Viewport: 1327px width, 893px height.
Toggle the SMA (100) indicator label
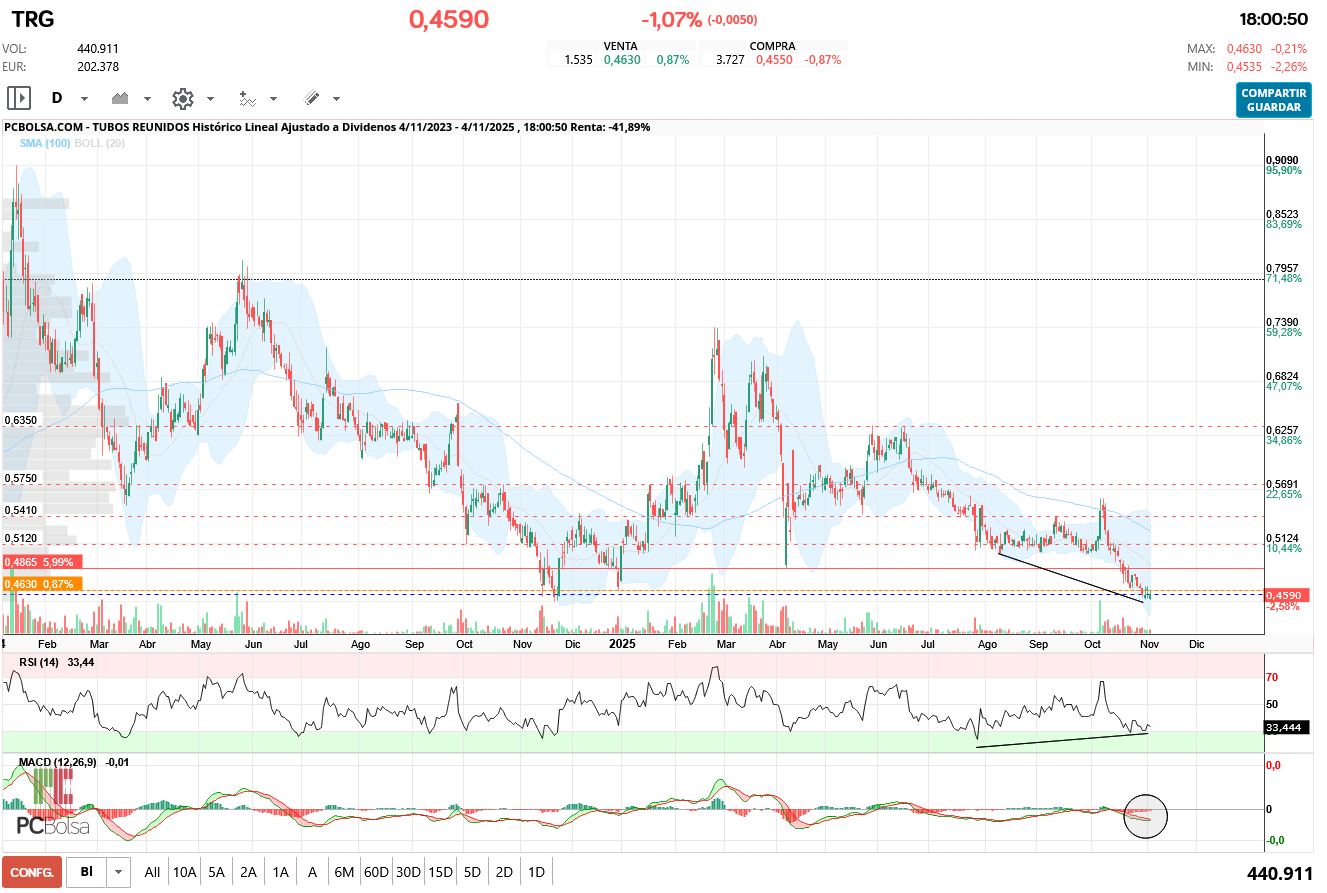(44, 144)
